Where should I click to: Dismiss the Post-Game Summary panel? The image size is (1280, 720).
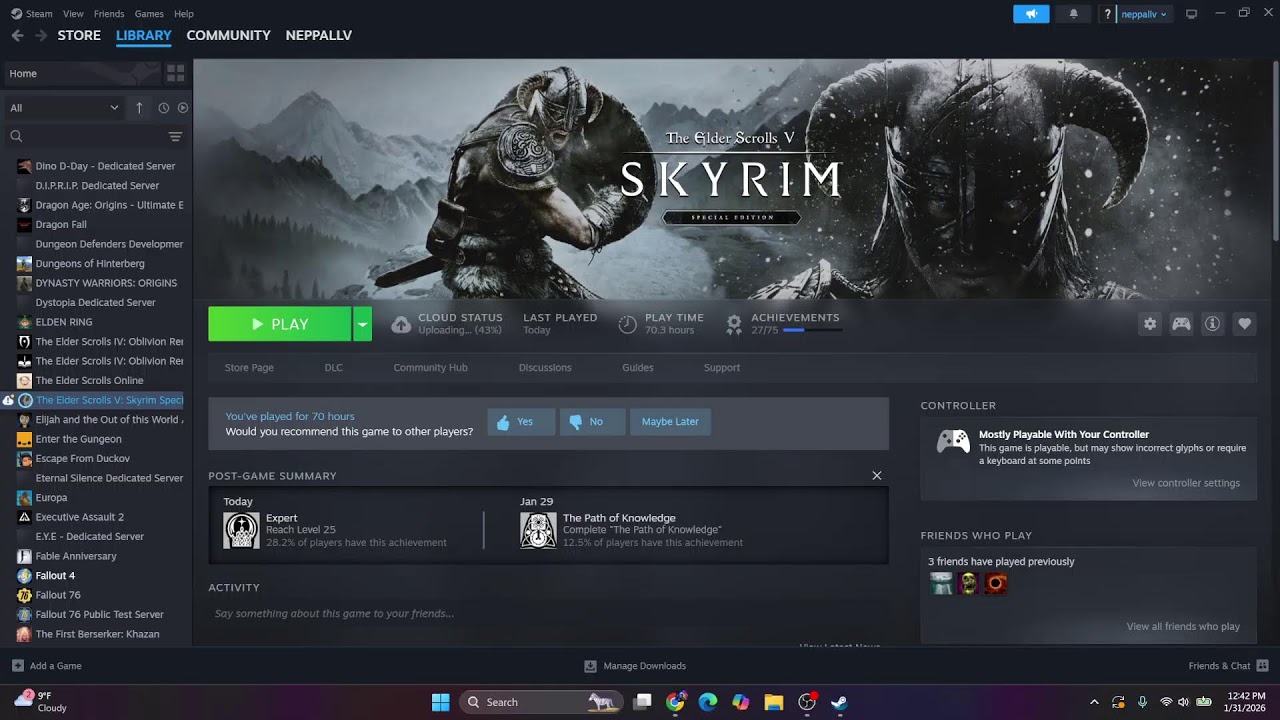tap(877, 476)
